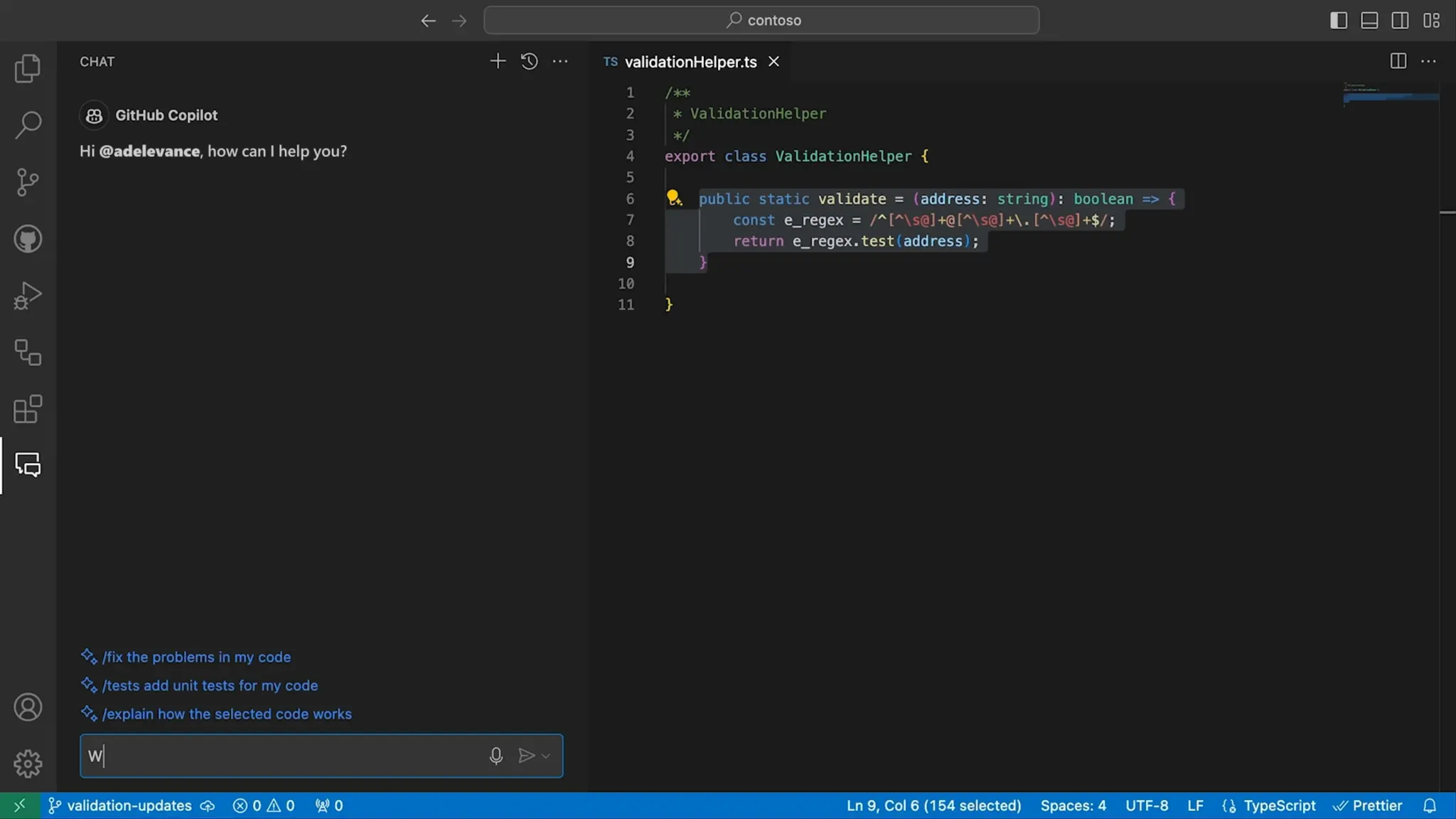Image resolution: width=1456 pixels, height=819 pixels.
Task: Open Run and Debug view
Action: [x=28, y=296]
